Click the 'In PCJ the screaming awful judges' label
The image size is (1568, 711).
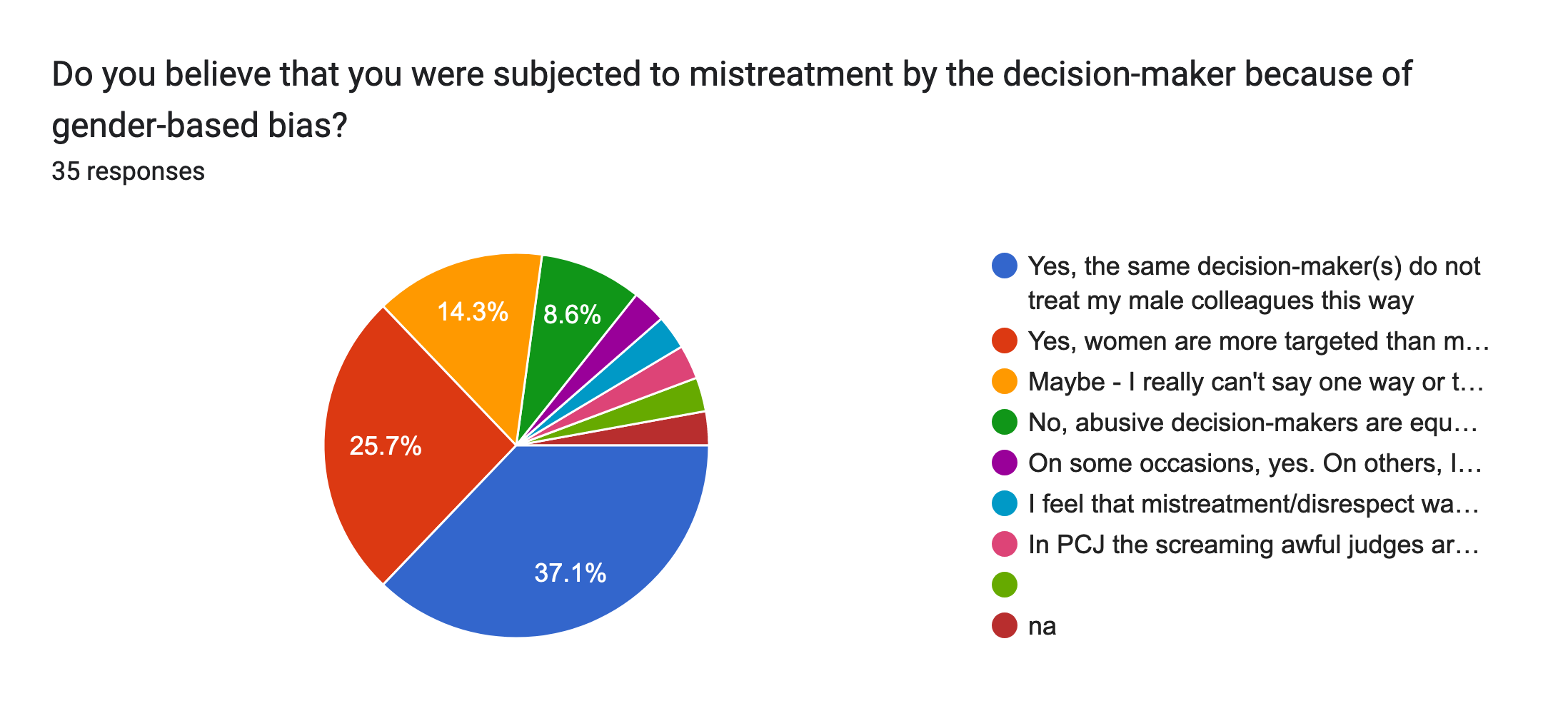[1252, 545]
